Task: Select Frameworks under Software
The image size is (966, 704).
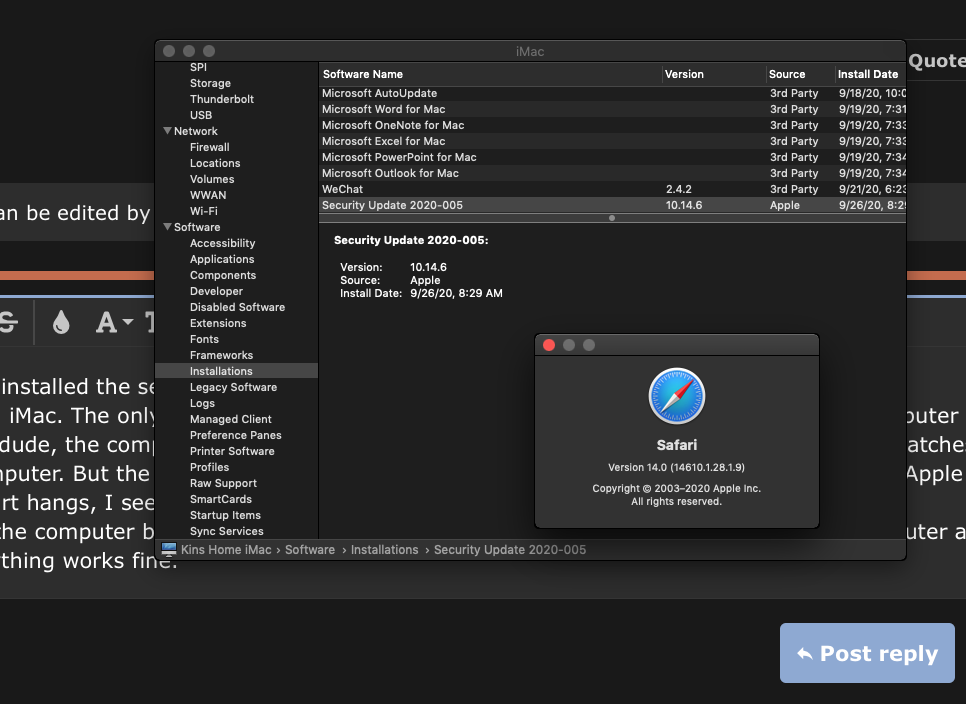Action: tap(221, 355)
